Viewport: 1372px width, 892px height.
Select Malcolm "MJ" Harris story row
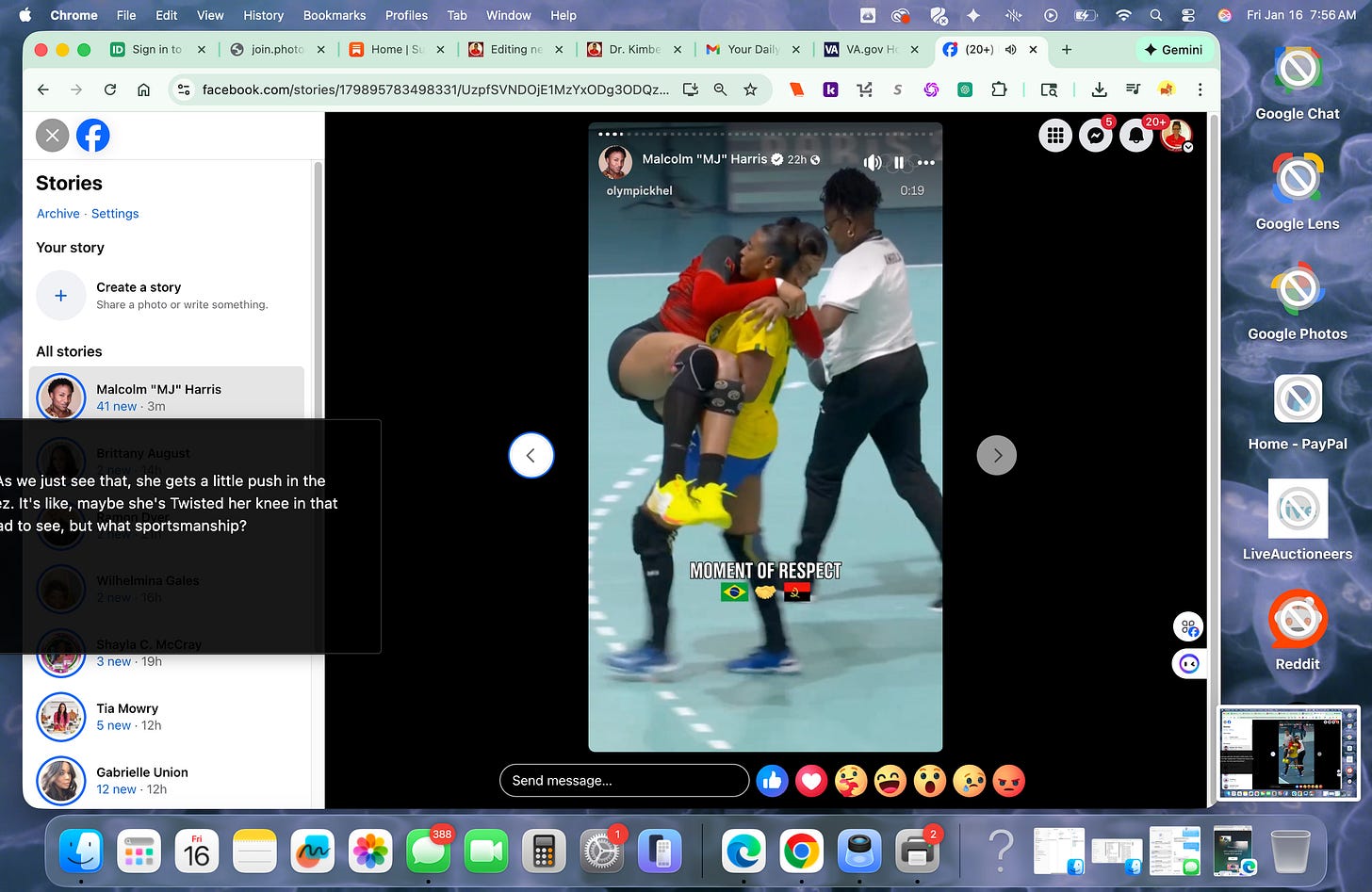pyautogui.click(x=167, y=397)
